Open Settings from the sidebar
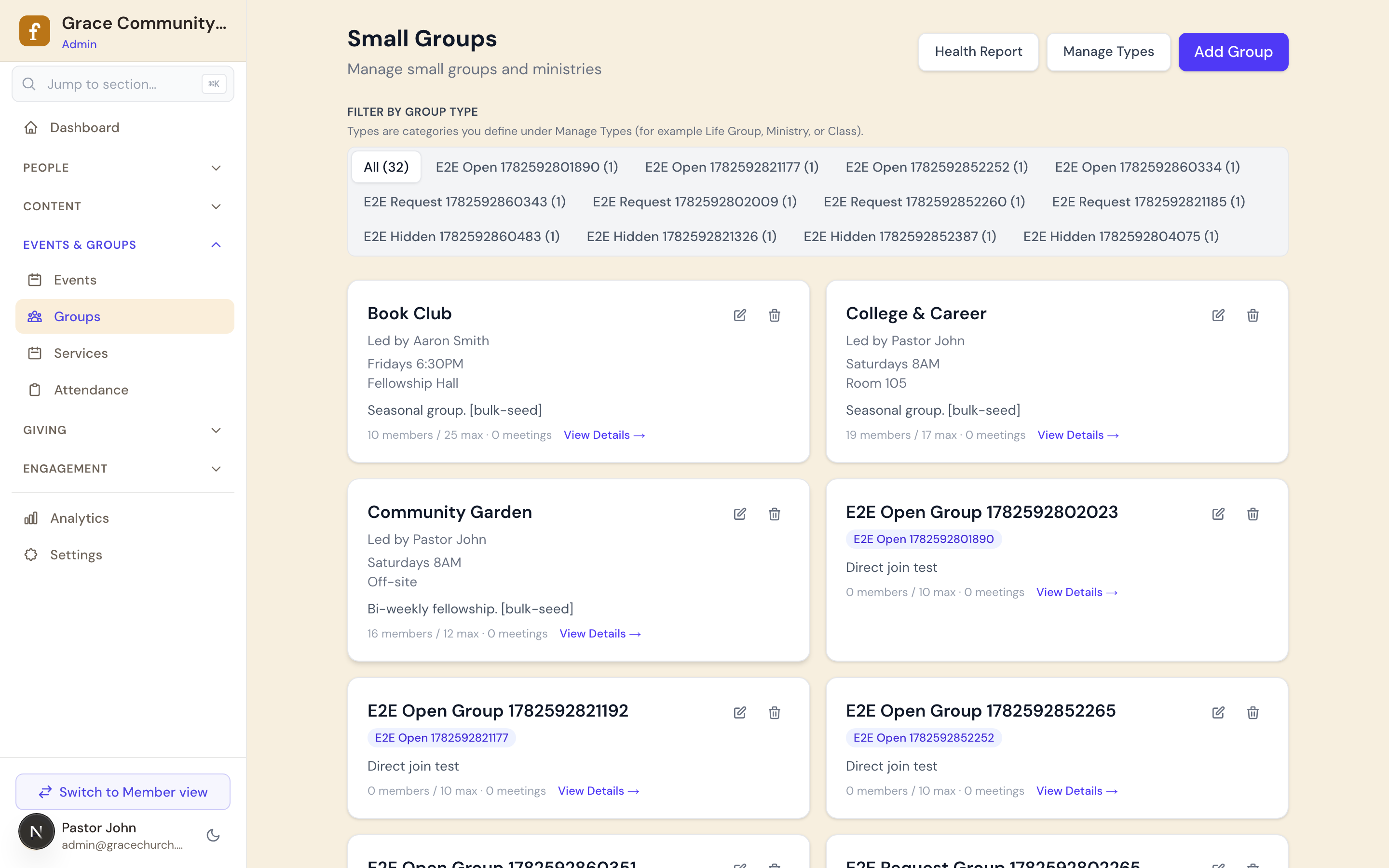The width and height of the screenshot is (1389, 868). (123, 555)
